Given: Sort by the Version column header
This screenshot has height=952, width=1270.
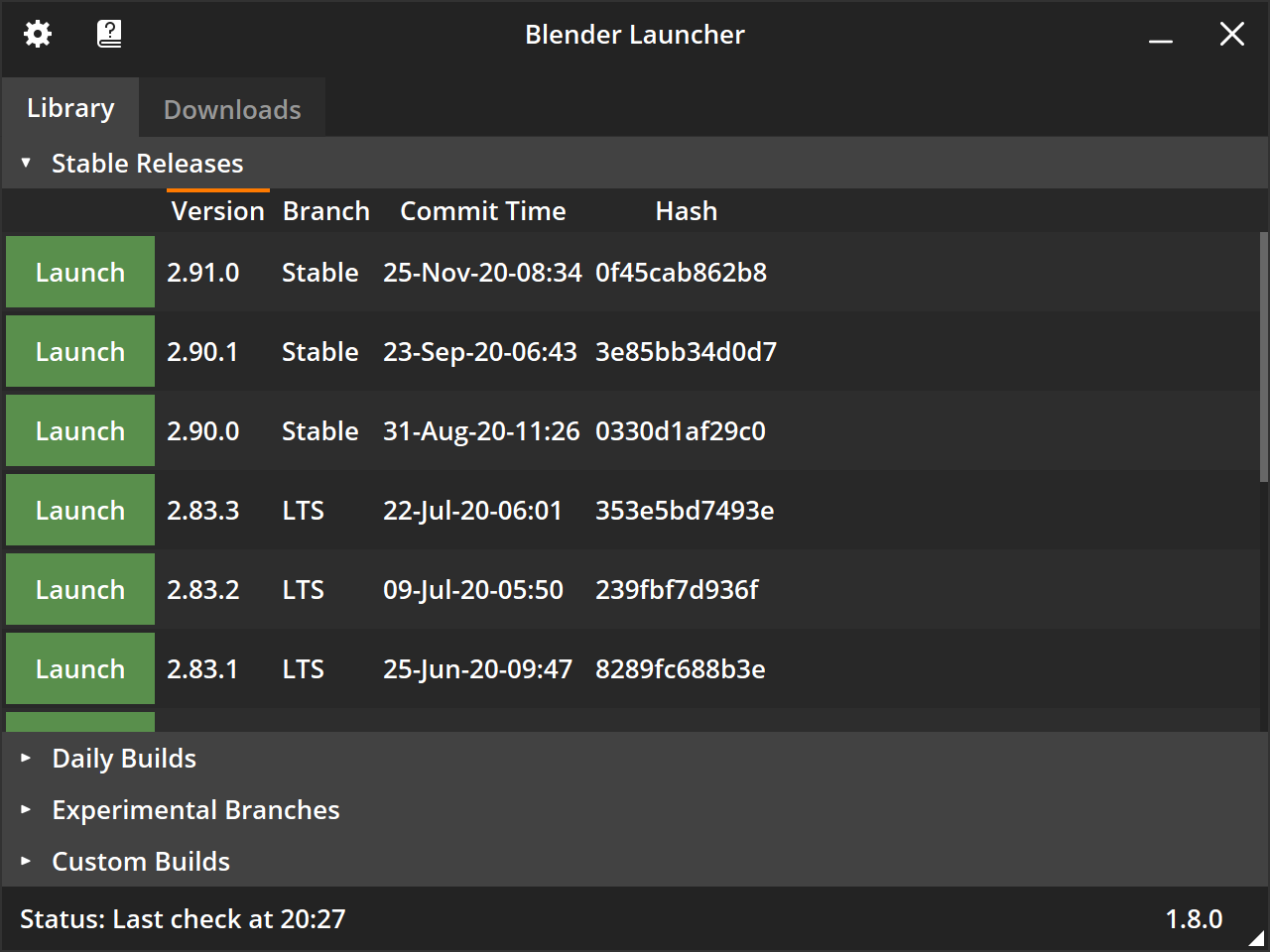Looking at the screenshot, I should click(x=218, y=211).
